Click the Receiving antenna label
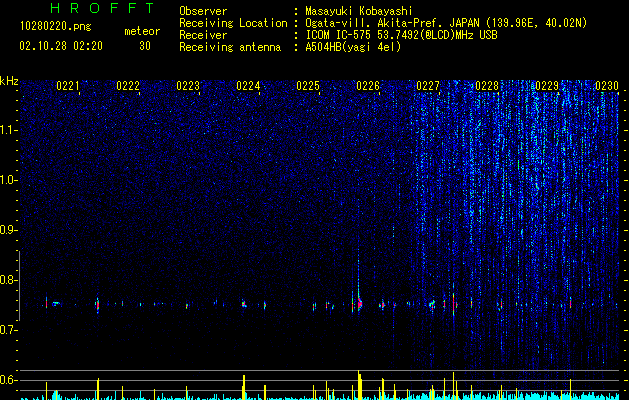629x400 pixels. [230, 47]
